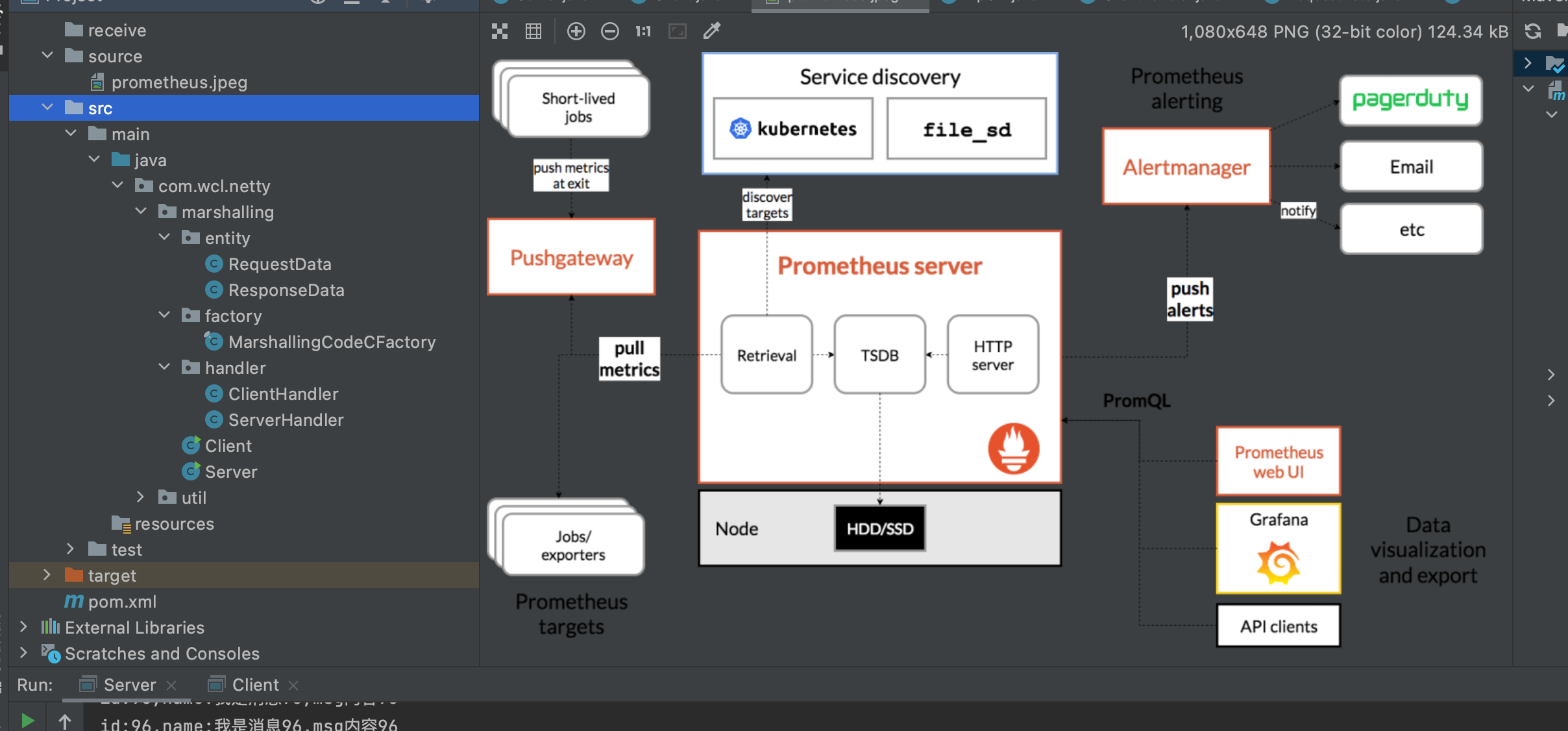This screenshot has width=1568, height=731.
Task: Collapse the handler package
Action: 164,367
